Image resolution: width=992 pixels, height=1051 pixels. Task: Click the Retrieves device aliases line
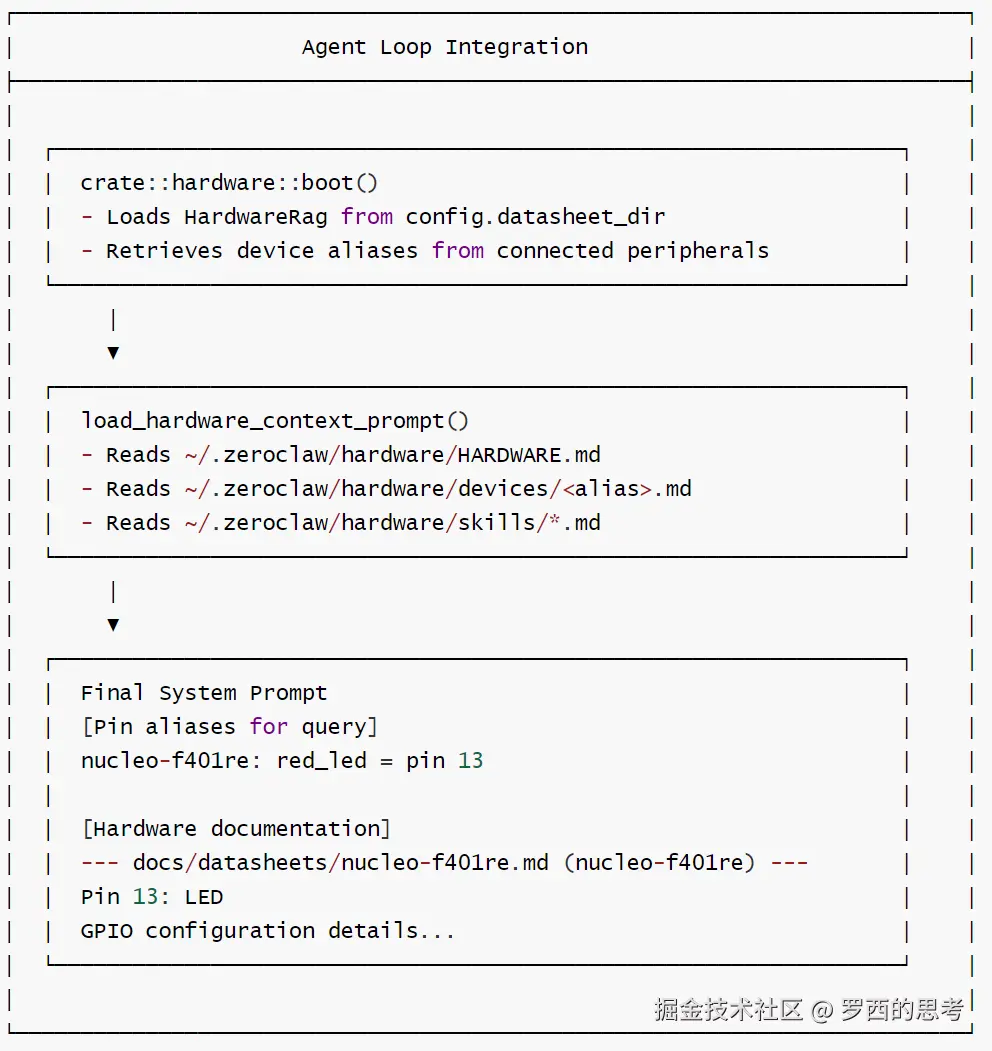(x=425, y=251)
